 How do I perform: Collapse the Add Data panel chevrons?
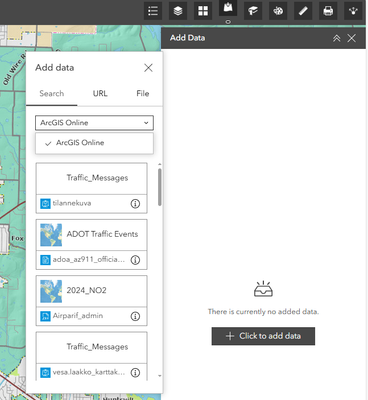337,38
